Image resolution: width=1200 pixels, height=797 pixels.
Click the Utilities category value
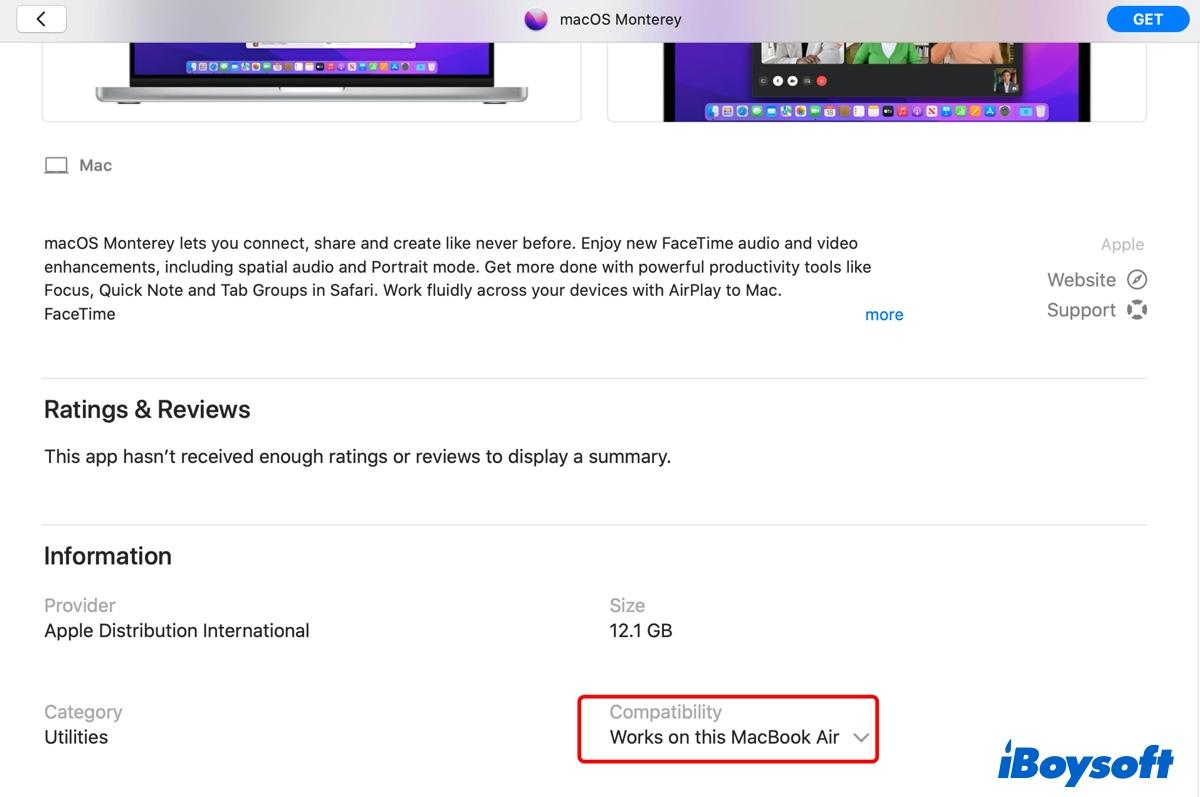pos(76,738)
